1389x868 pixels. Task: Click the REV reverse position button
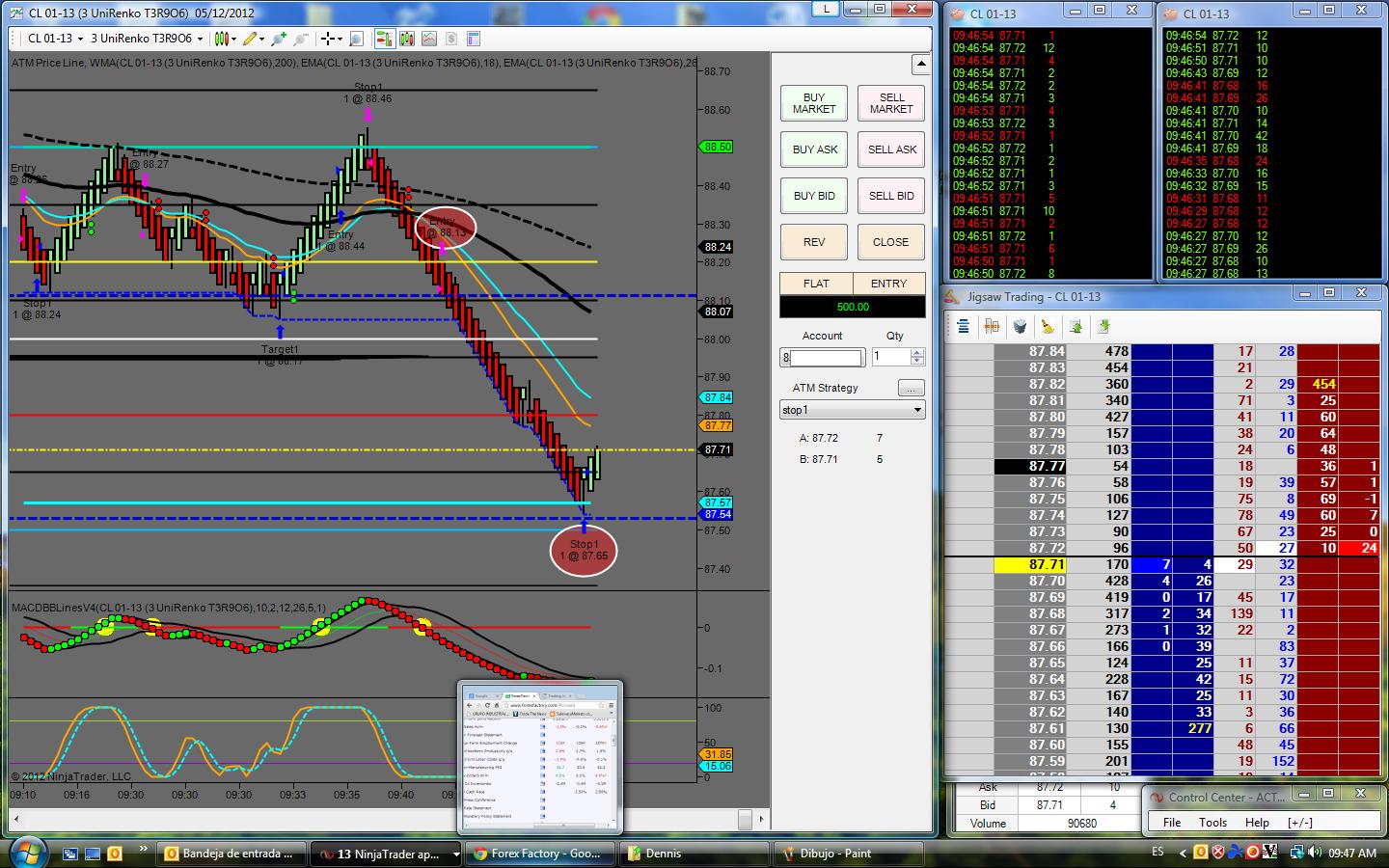click(814, 242)
